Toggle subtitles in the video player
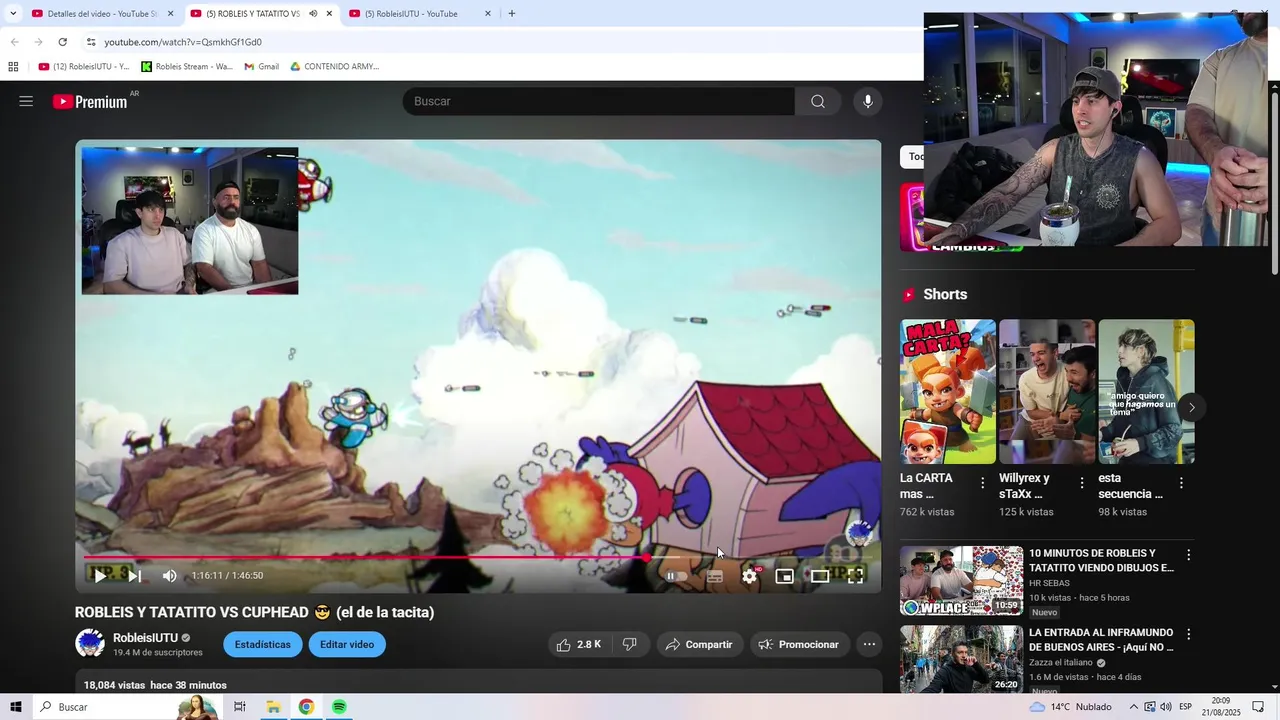Viewport: 1280px width, 720px height. (x=714, y=576)
